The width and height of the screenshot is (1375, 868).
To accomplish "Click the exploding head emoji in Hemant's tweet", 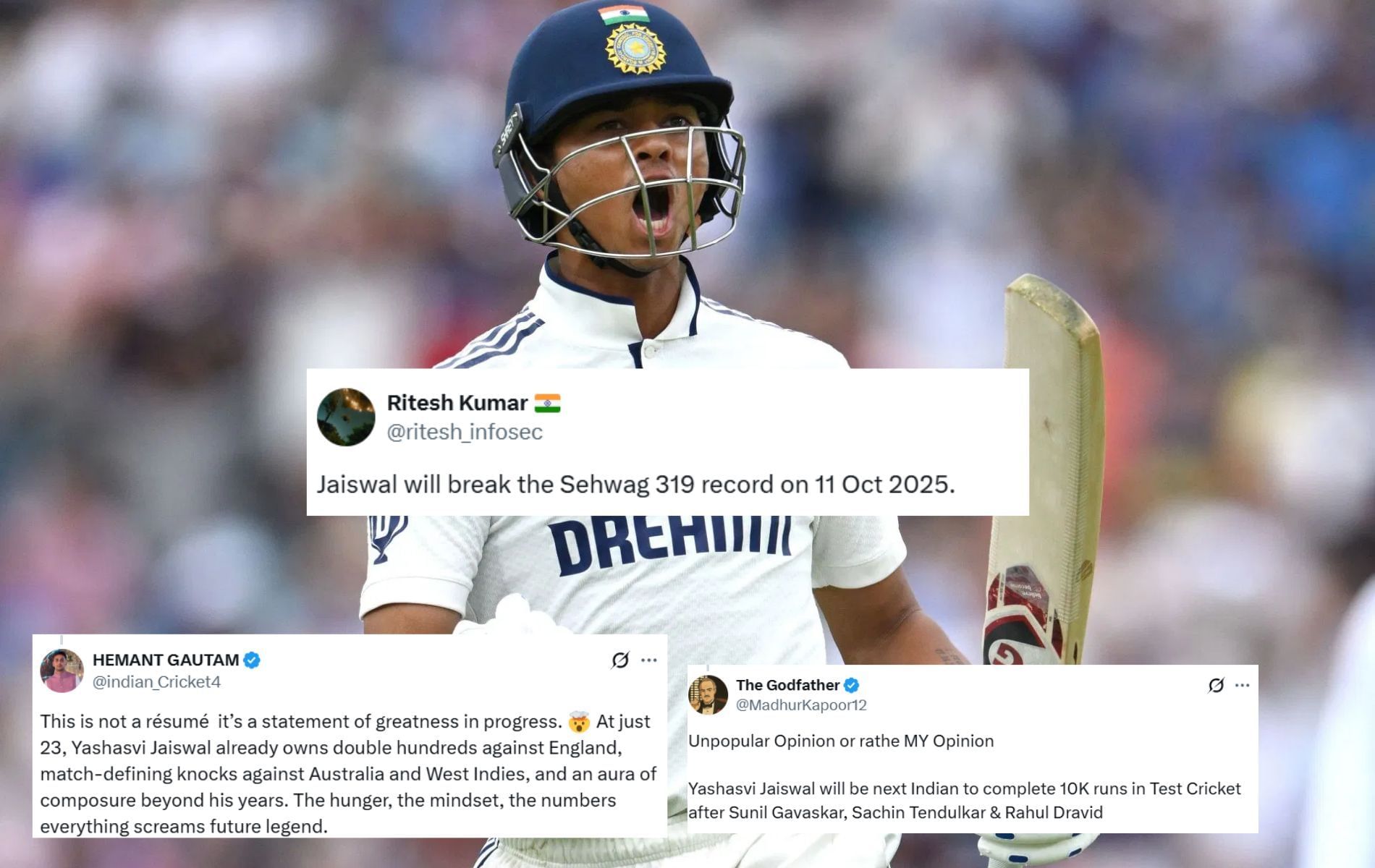I will point(579,722).
